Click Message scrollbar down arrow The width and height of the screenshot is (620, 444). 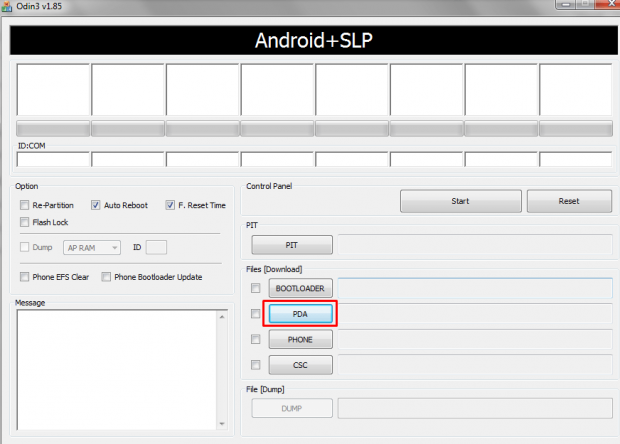(x=222, y=423)
